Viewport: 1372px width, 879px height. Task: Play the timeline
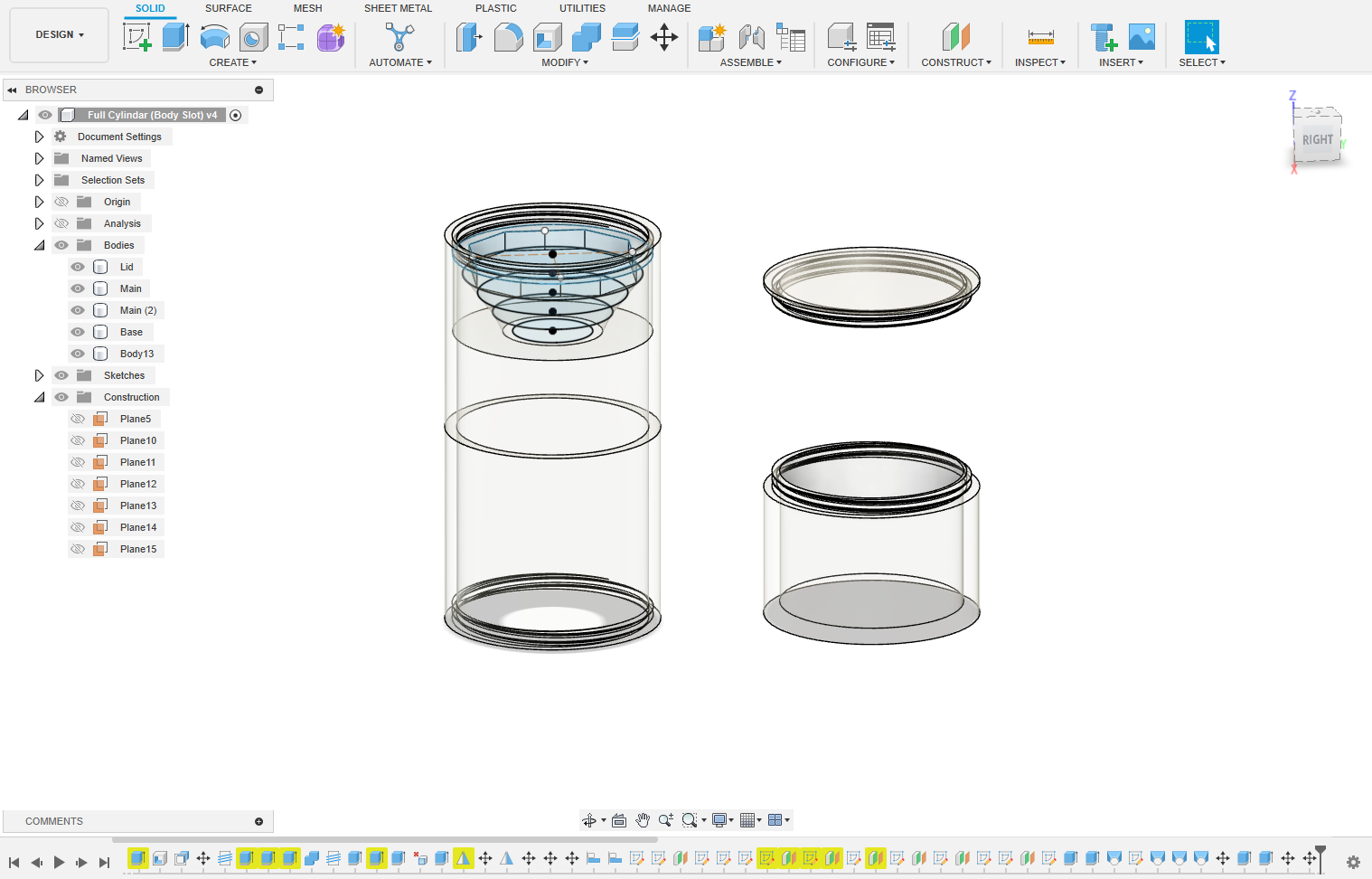59,862
